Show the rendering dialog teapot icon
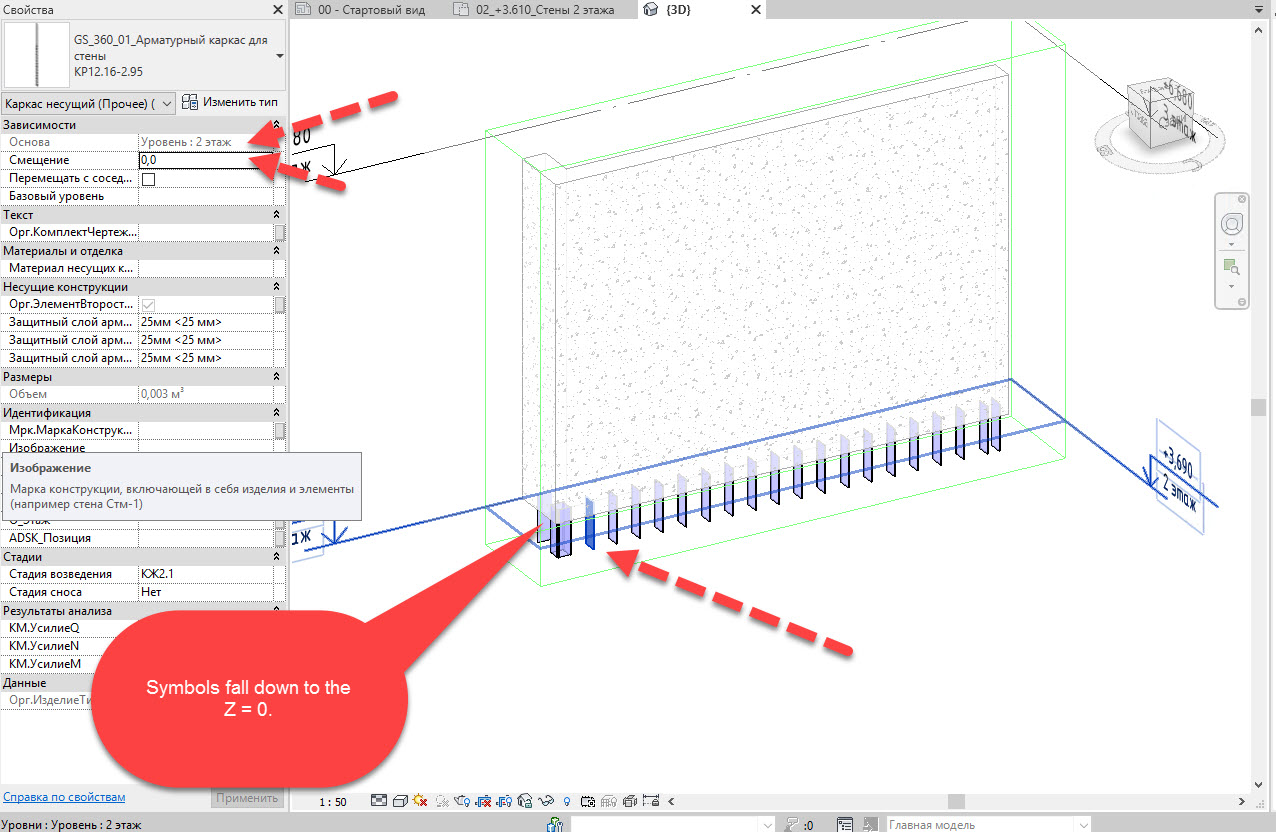 tap(462, 801)
